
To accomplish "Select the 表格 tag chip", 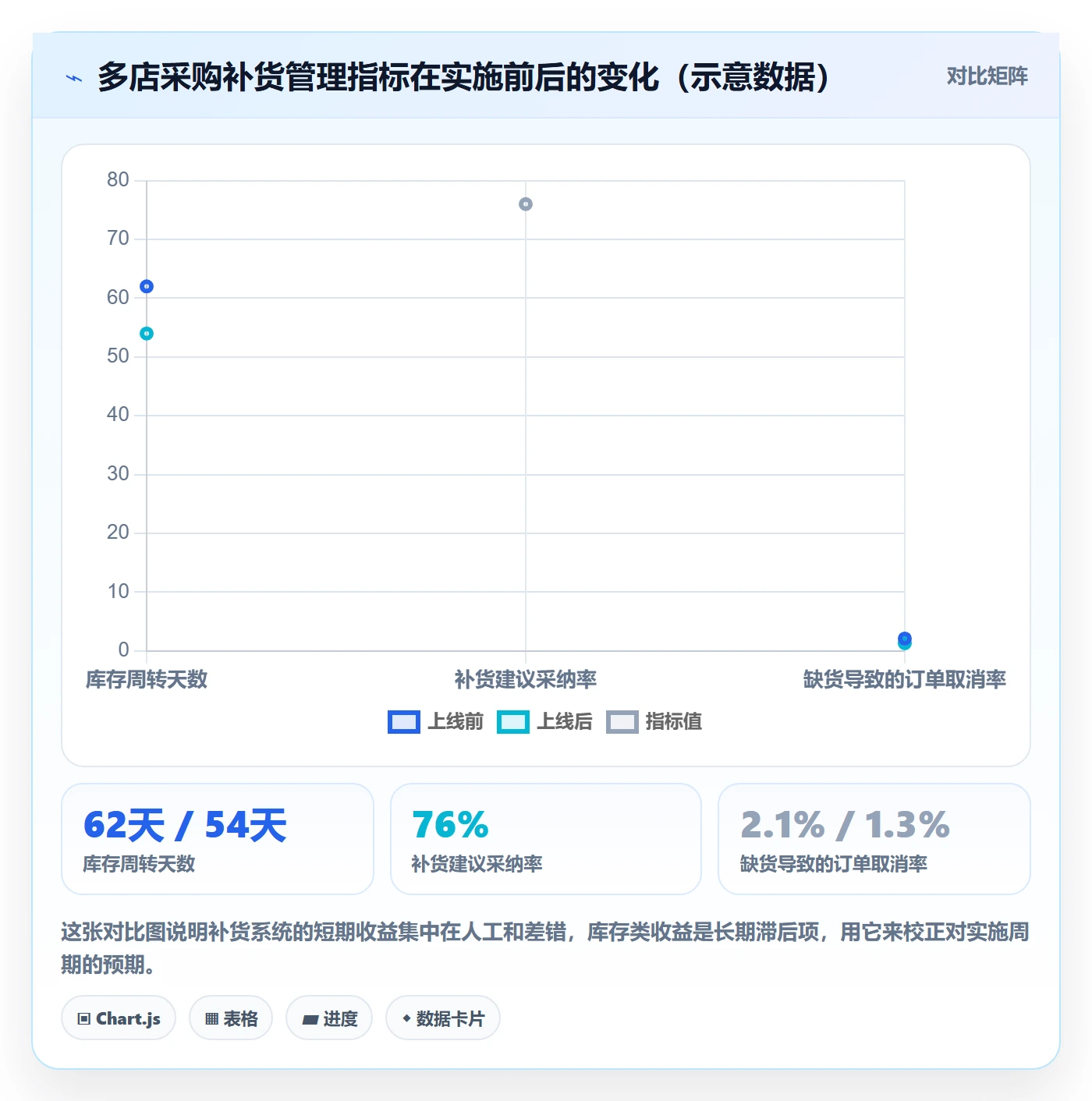I will click(x=231, y=1018).
